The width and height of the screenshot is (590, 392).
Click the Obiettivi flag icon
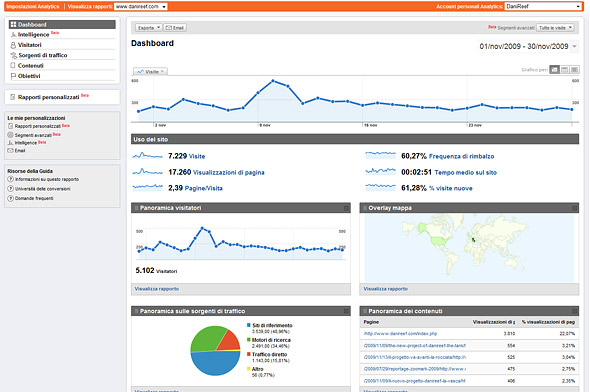13,76
